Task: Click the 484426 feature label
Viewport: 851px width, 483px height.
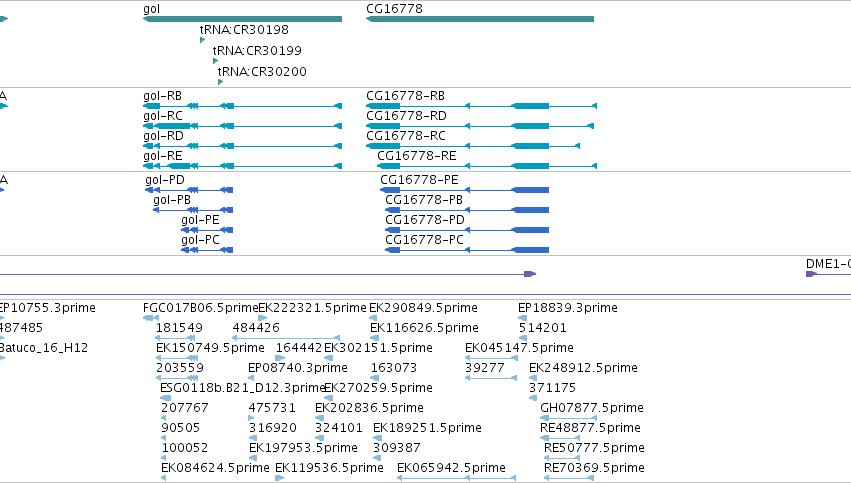Action: tap(256, 328)
